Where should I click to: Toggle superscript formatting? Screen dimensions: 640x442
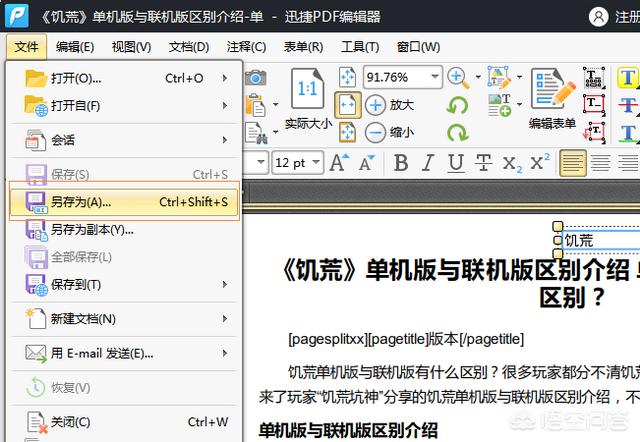(x=540, y=162)
